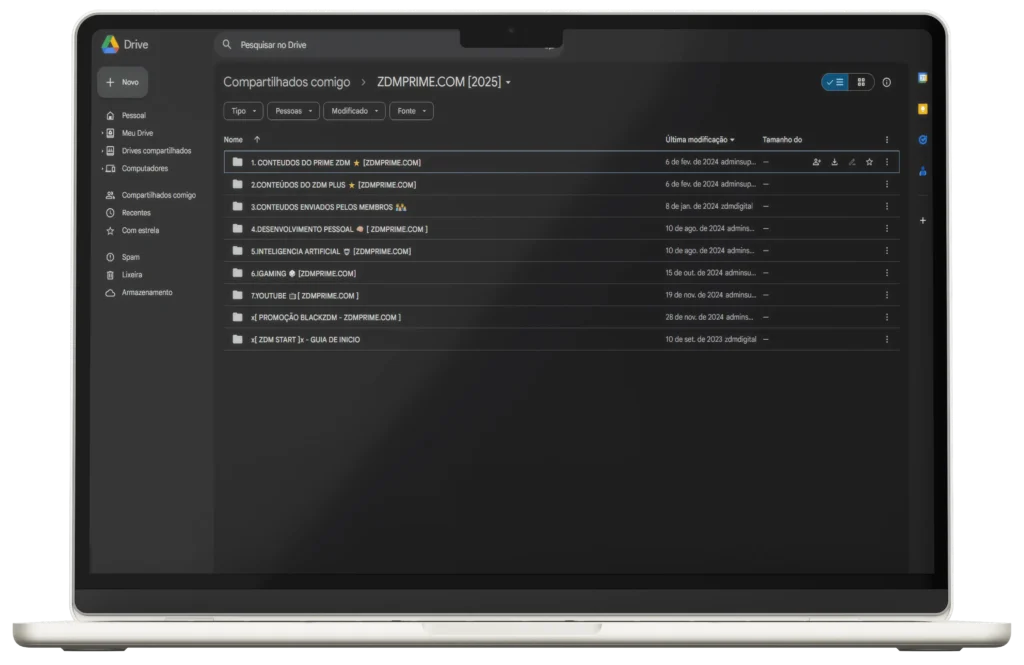Open the Fonte filter dropdown
The width and height of the screenshot is (1024, 665).
click(x=411, y=111)
